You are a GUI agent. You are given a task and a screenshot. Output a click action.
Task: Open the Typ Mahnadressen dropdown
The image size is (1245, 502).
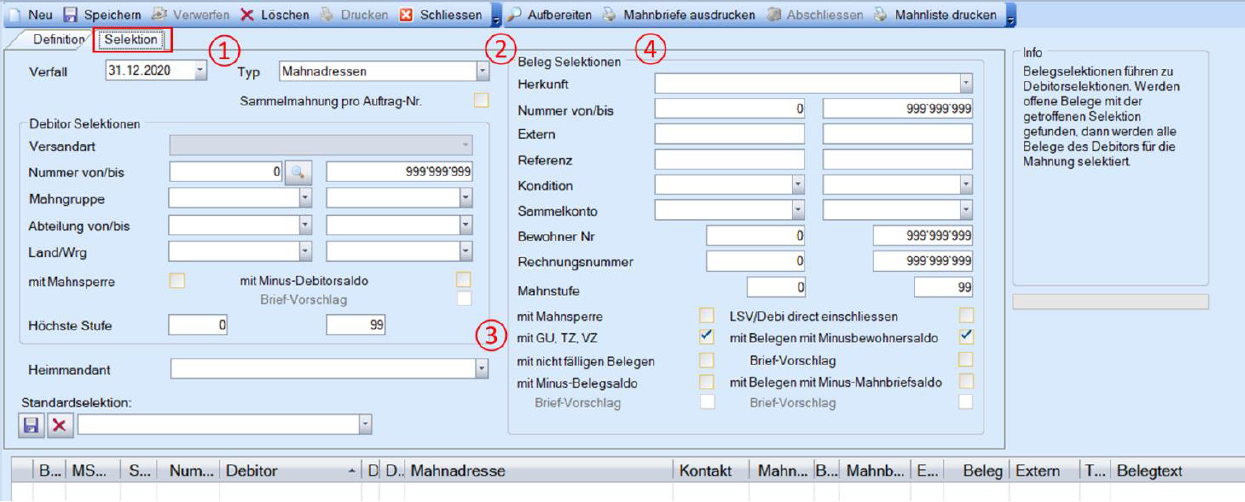[x=482, y=71]
